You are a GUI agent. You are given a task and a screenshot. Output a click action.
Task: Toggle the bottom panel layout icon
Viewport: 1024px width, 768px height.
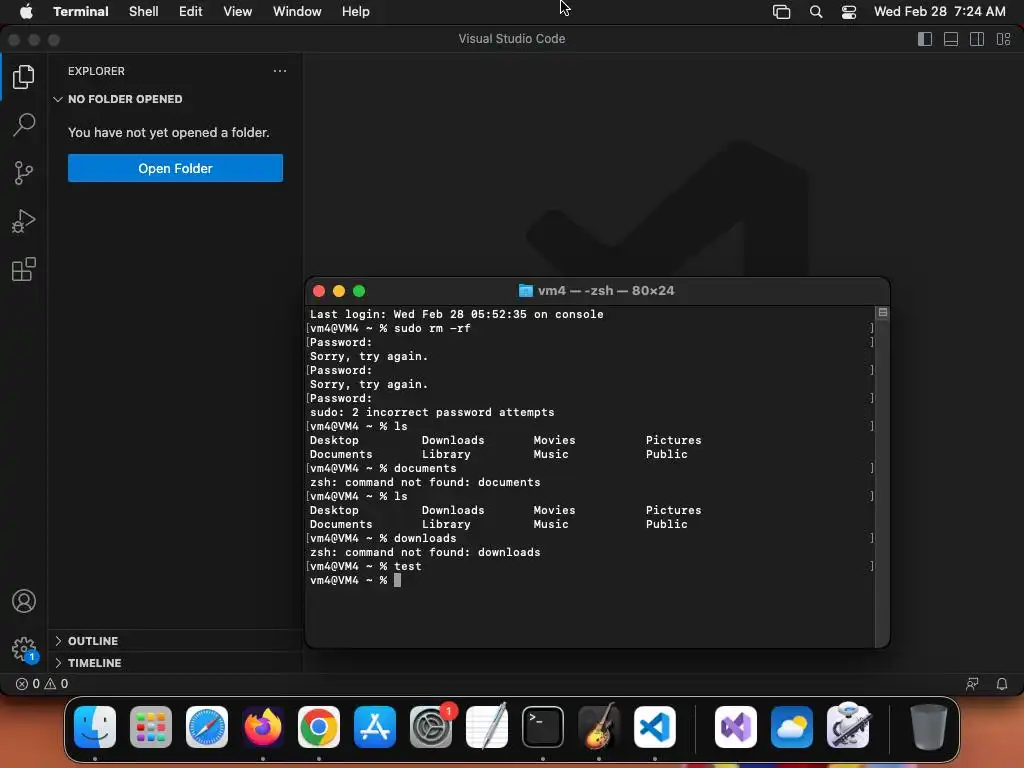(951, 39)
